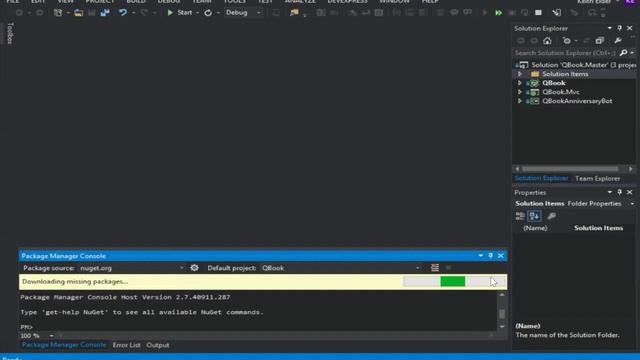
Task: Open Properties window options arrow
Action: pos(609,192)
